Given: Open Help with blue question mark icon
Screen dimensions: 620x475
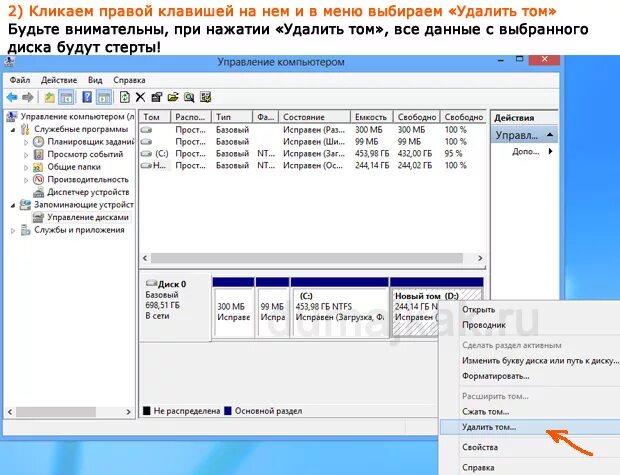Looking at the screenshot, I should click(87, 97).
